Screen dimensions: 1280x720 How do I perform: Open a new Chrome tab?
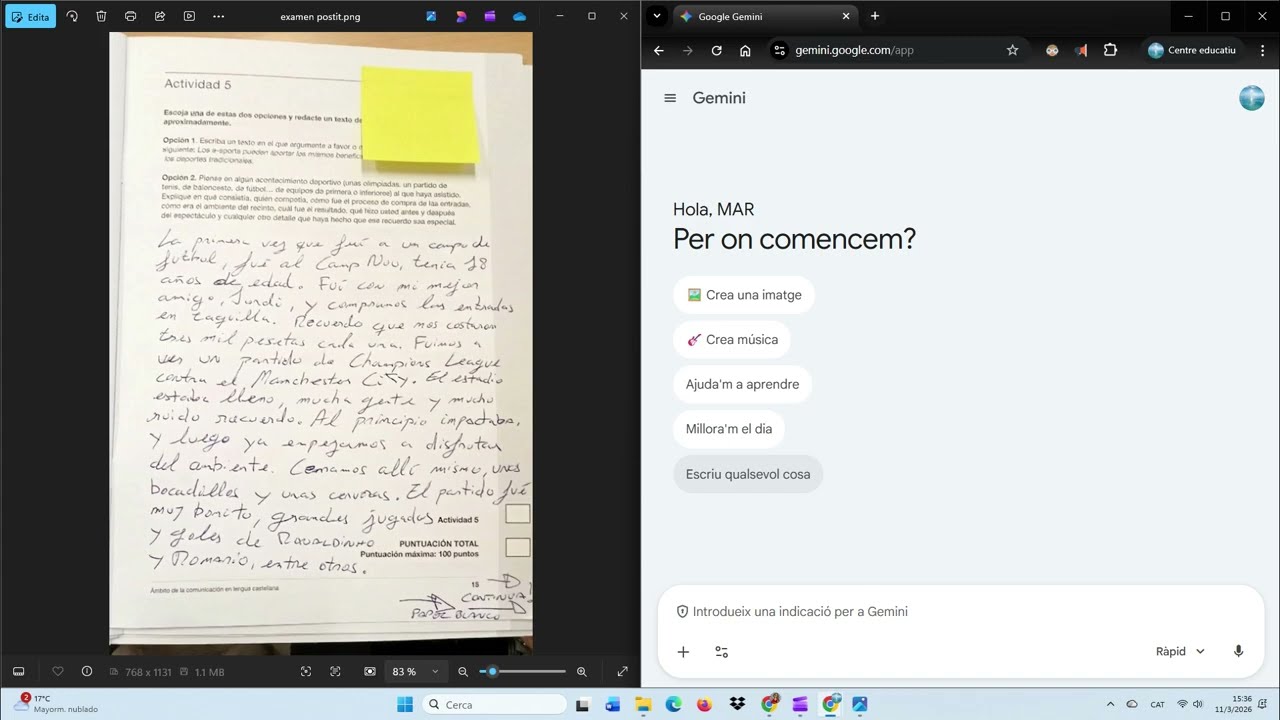[x=875, y=16]
